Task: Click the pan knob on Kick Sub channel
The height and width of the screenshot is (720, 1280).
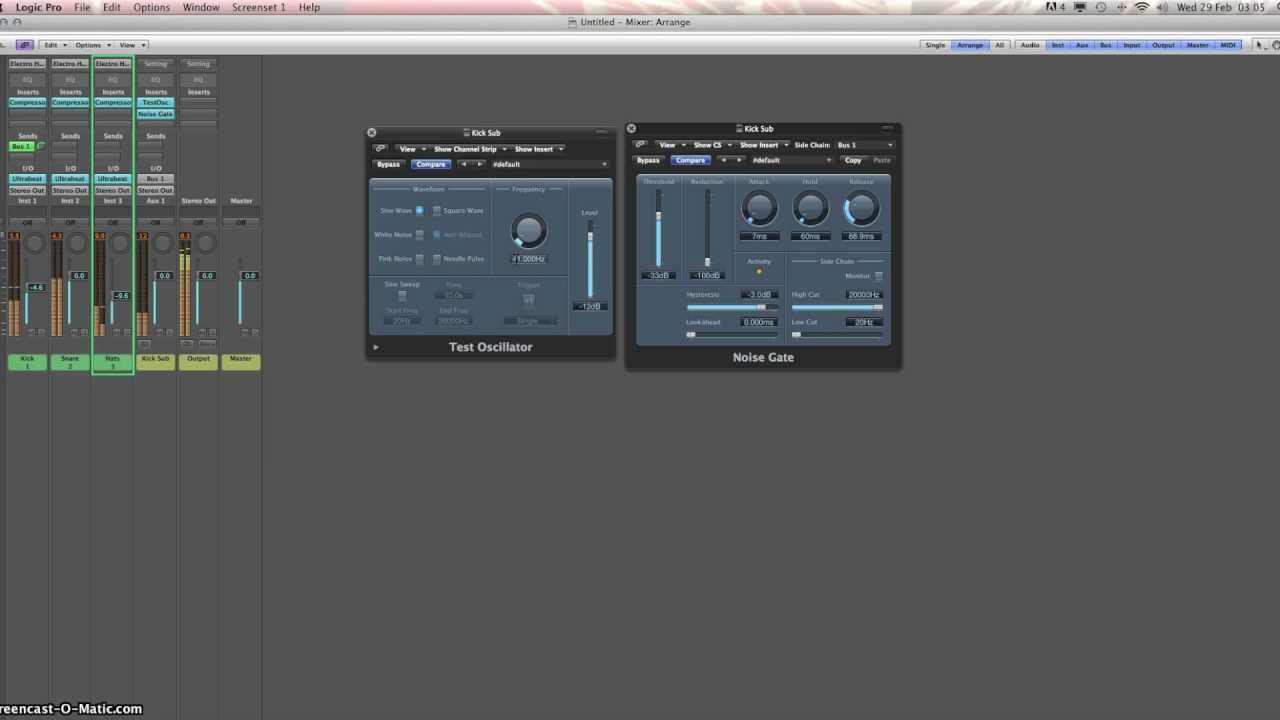Action: (164, 244)
